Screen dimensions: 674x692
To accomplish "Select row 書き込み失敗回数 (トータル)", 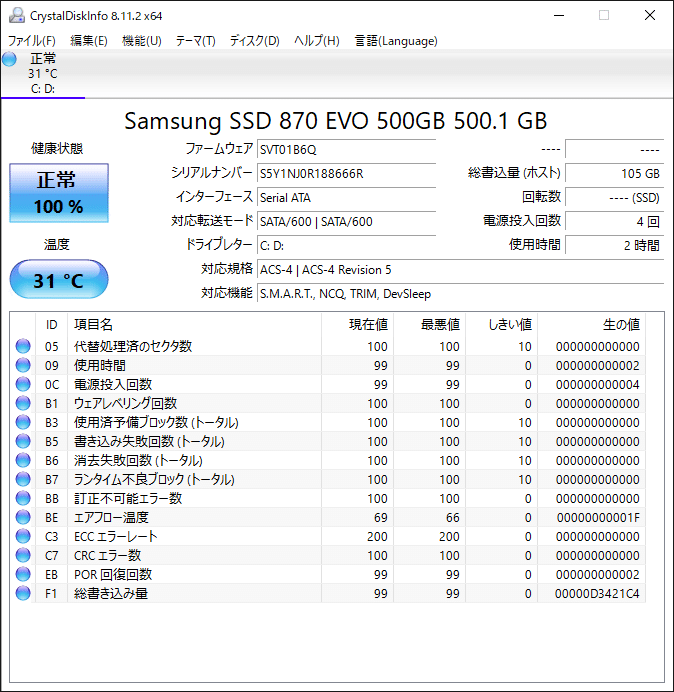I will tap(328, 441).
